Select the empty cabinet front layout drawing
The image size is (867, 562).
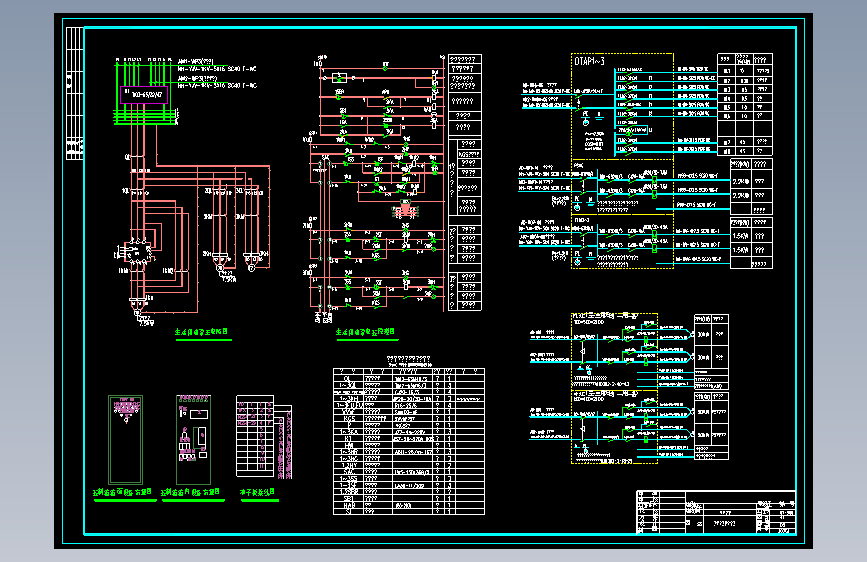click(126, 440)
